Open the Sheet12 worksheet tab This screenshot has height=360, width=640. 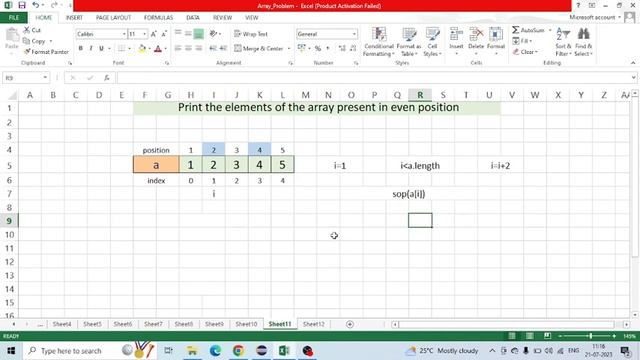pyautogui.click(x=313, y=324)
